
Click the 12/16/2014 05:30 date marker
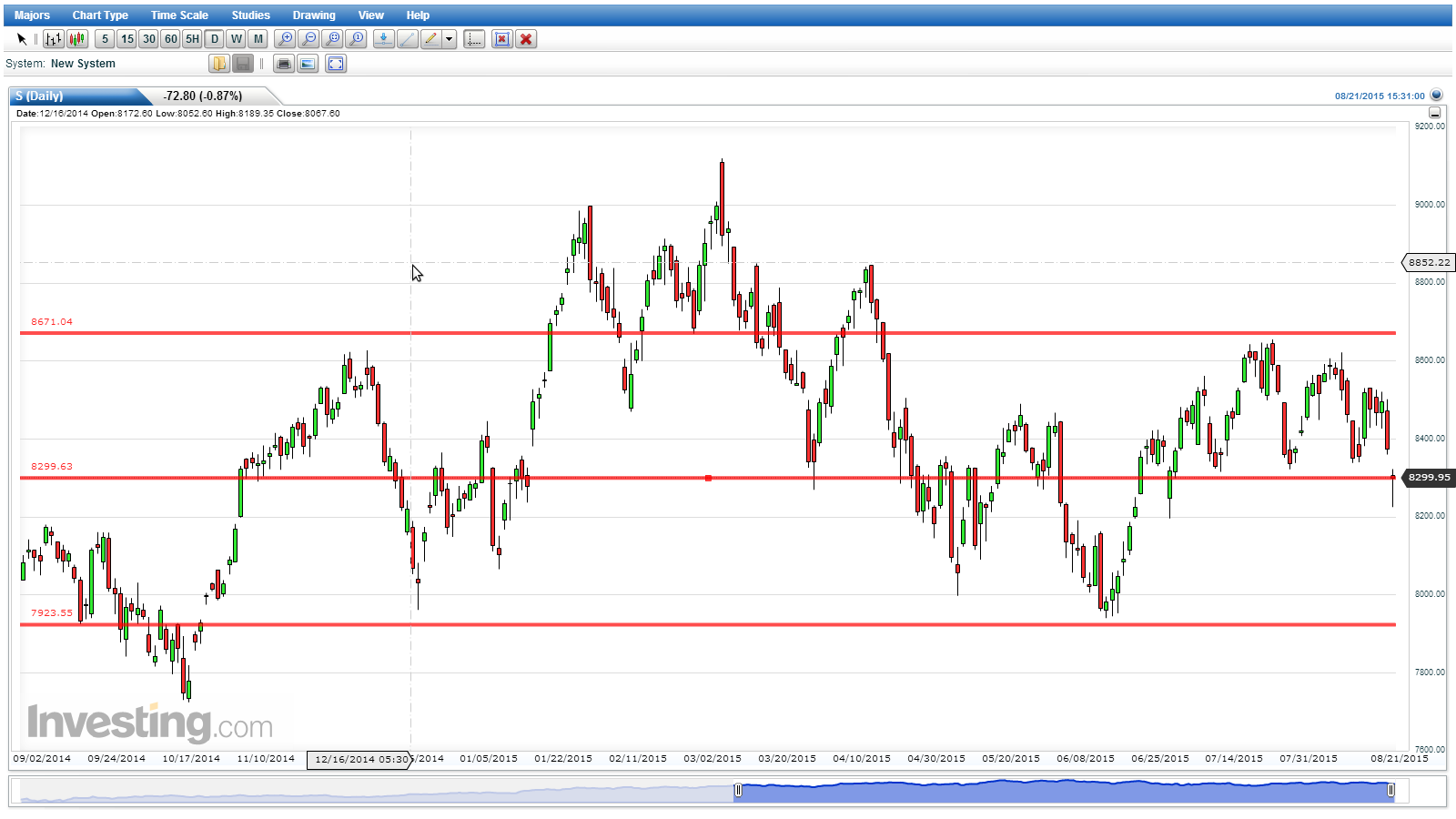[360, 759]
